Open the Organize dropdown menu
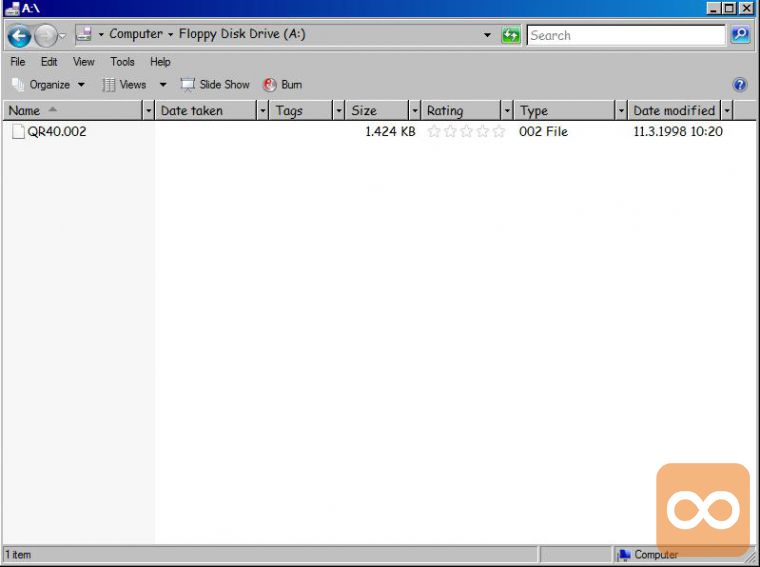The height and width of the screenshot is (567, 760). 49,85
